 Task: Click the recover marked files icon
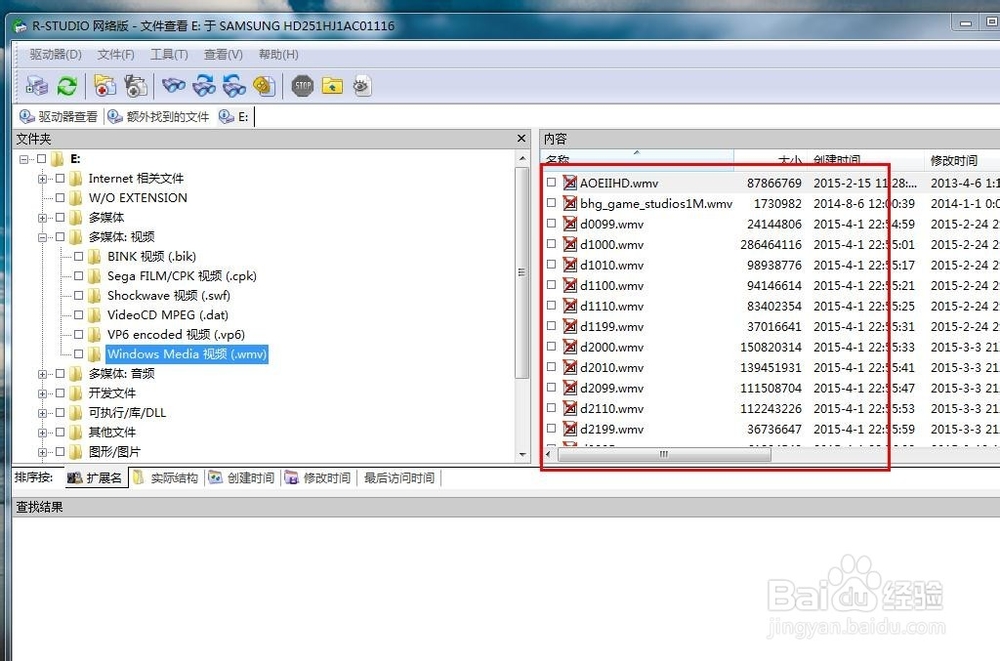135,85
